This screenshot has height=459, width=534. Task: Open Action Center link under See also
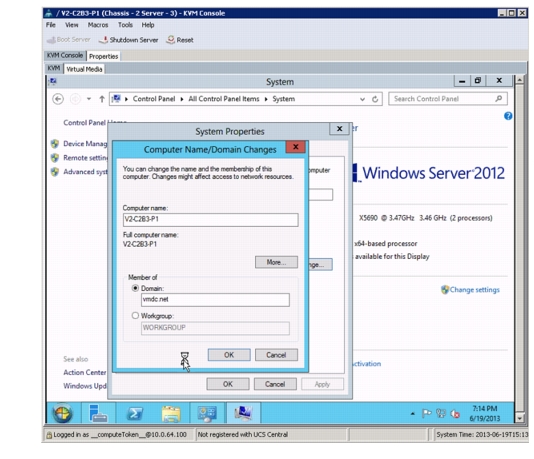[85, 373]
